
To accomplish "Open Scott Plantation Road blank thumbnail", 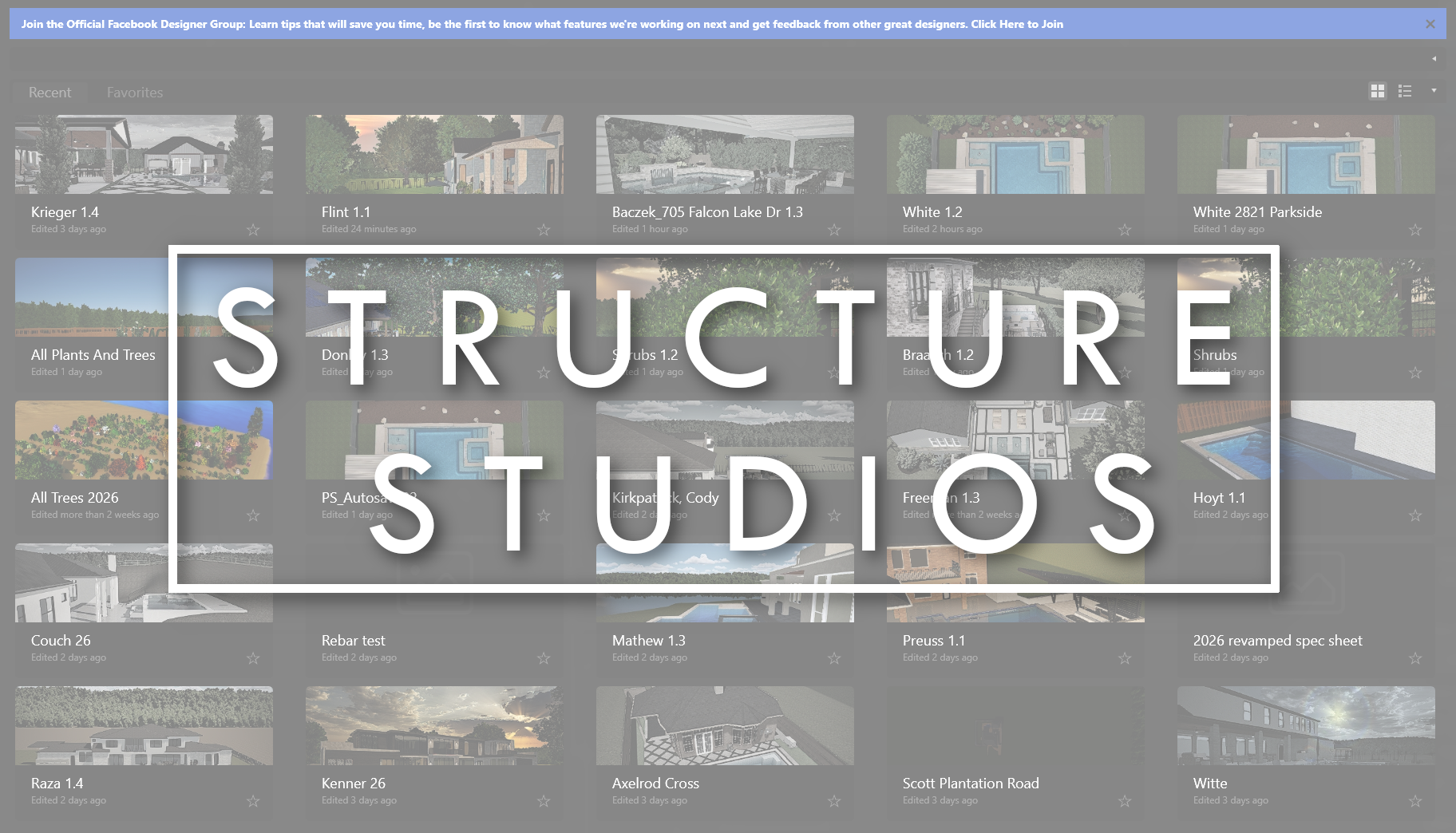I will [x=1015, y=725].
